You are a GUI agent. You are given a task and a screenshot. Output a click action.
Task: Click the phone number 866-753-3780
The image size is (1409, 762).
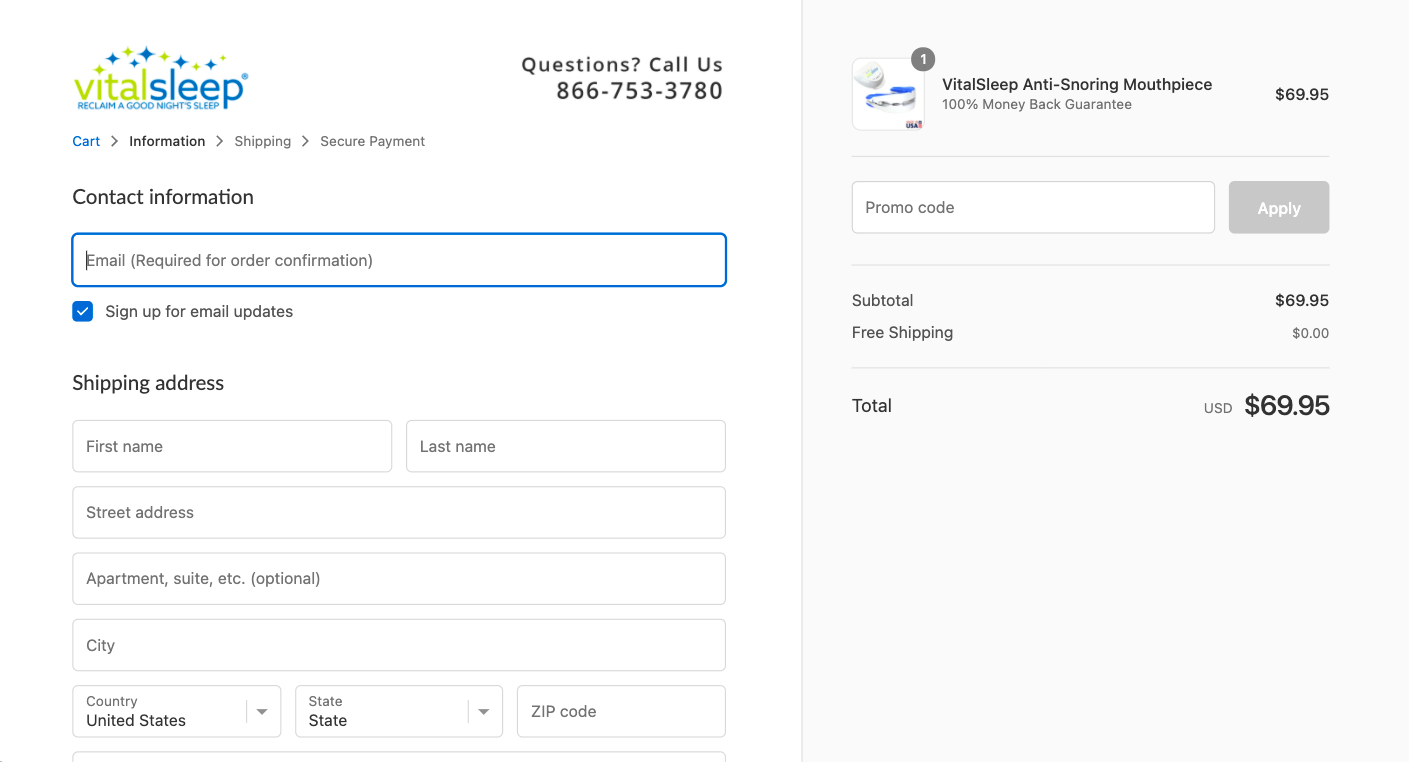tap(640, 90)
